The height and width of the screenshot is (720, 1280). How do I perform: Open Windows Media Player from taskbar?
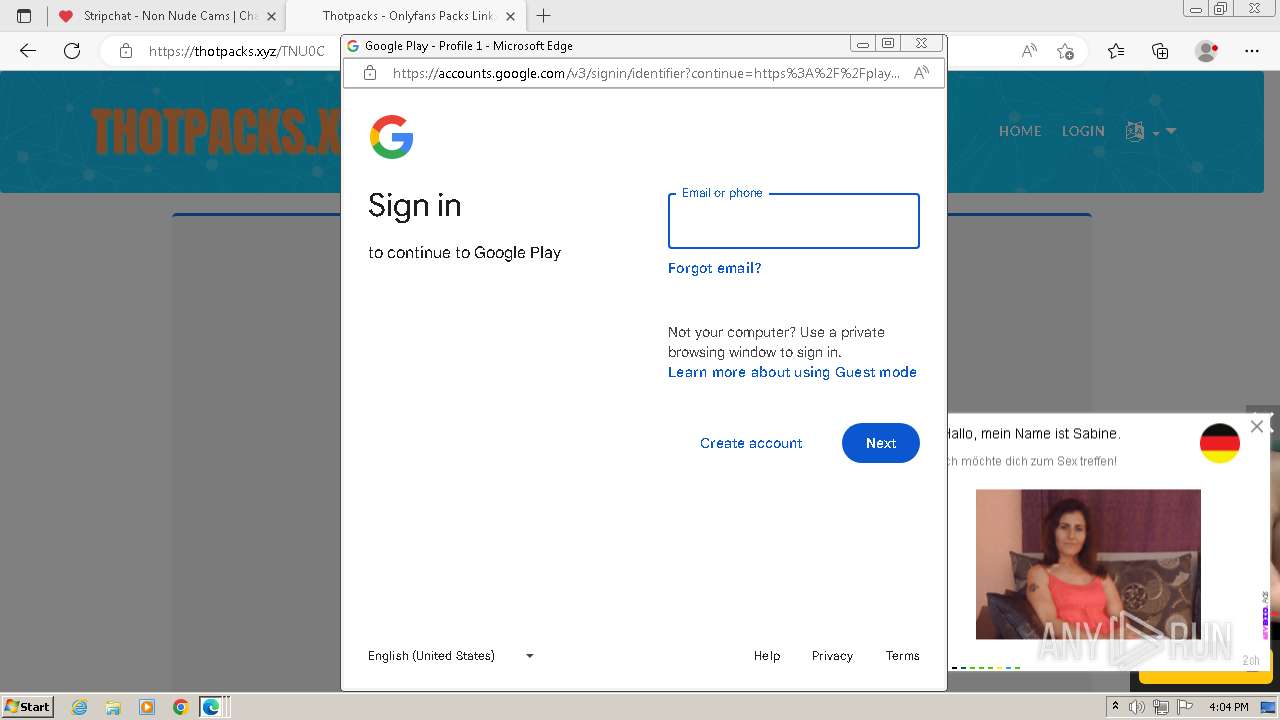click(147, 707)
